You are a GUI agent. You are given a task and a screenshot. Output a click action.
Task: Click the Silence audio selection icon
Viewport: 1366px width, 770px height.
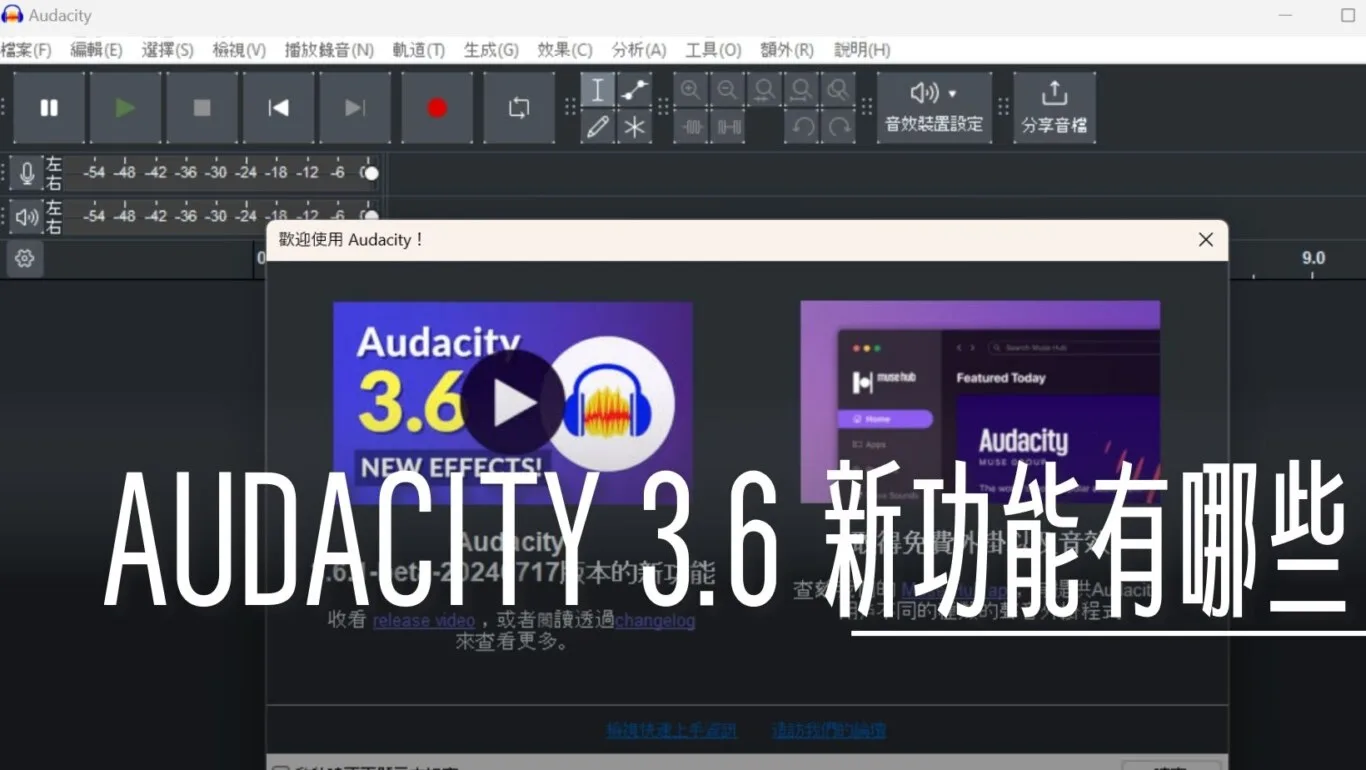tap(728, 127)
